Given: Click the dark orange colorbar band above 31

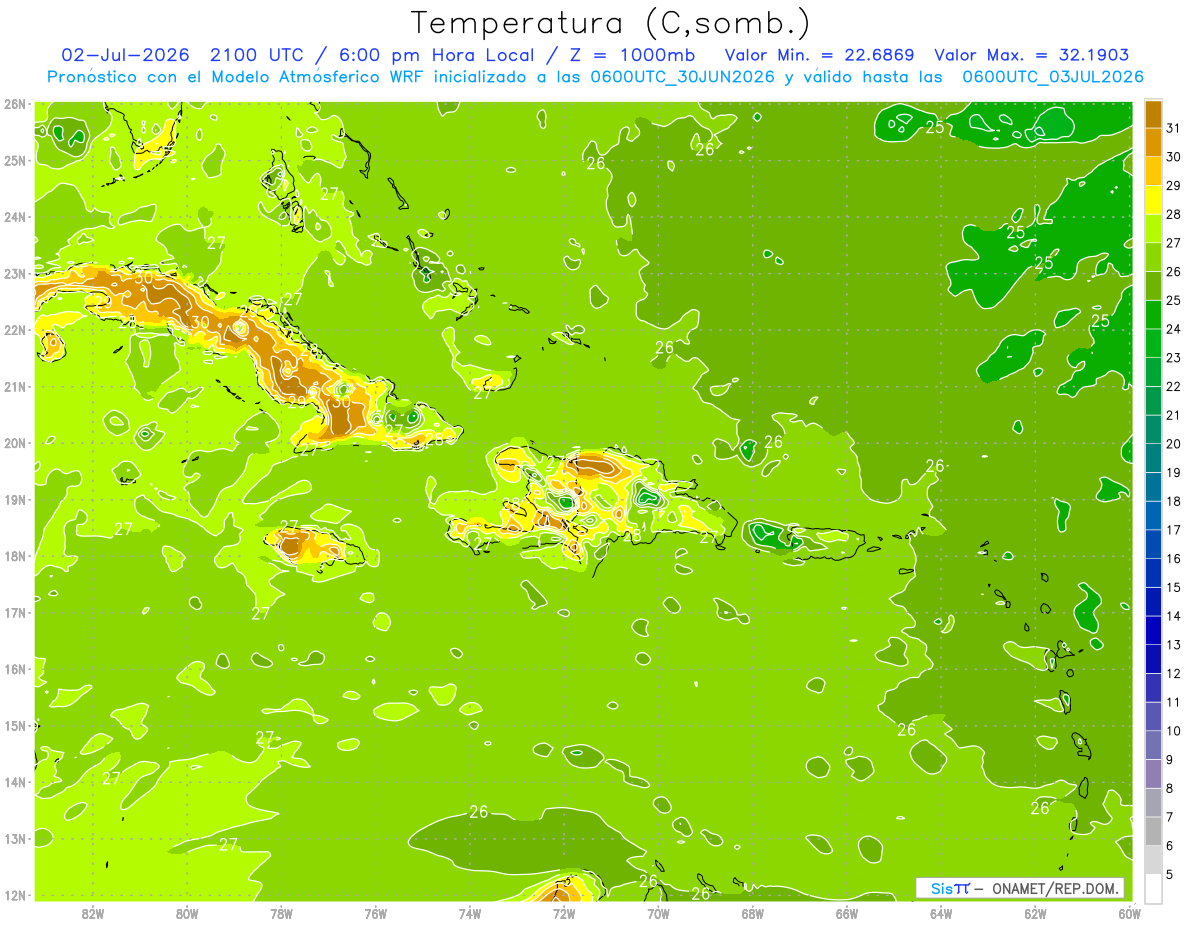Looking at the screenshot, I should [x=1153, y=113].
